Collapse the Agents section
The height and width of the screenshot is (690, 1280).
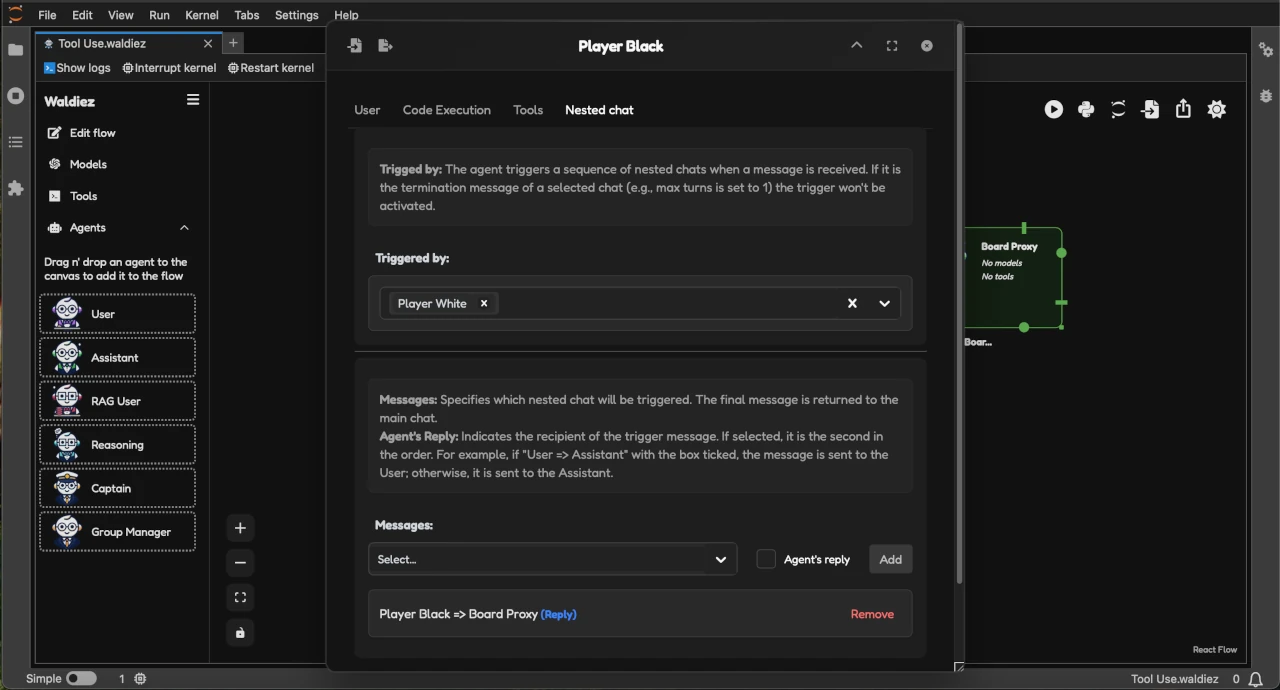pos(184,227)
